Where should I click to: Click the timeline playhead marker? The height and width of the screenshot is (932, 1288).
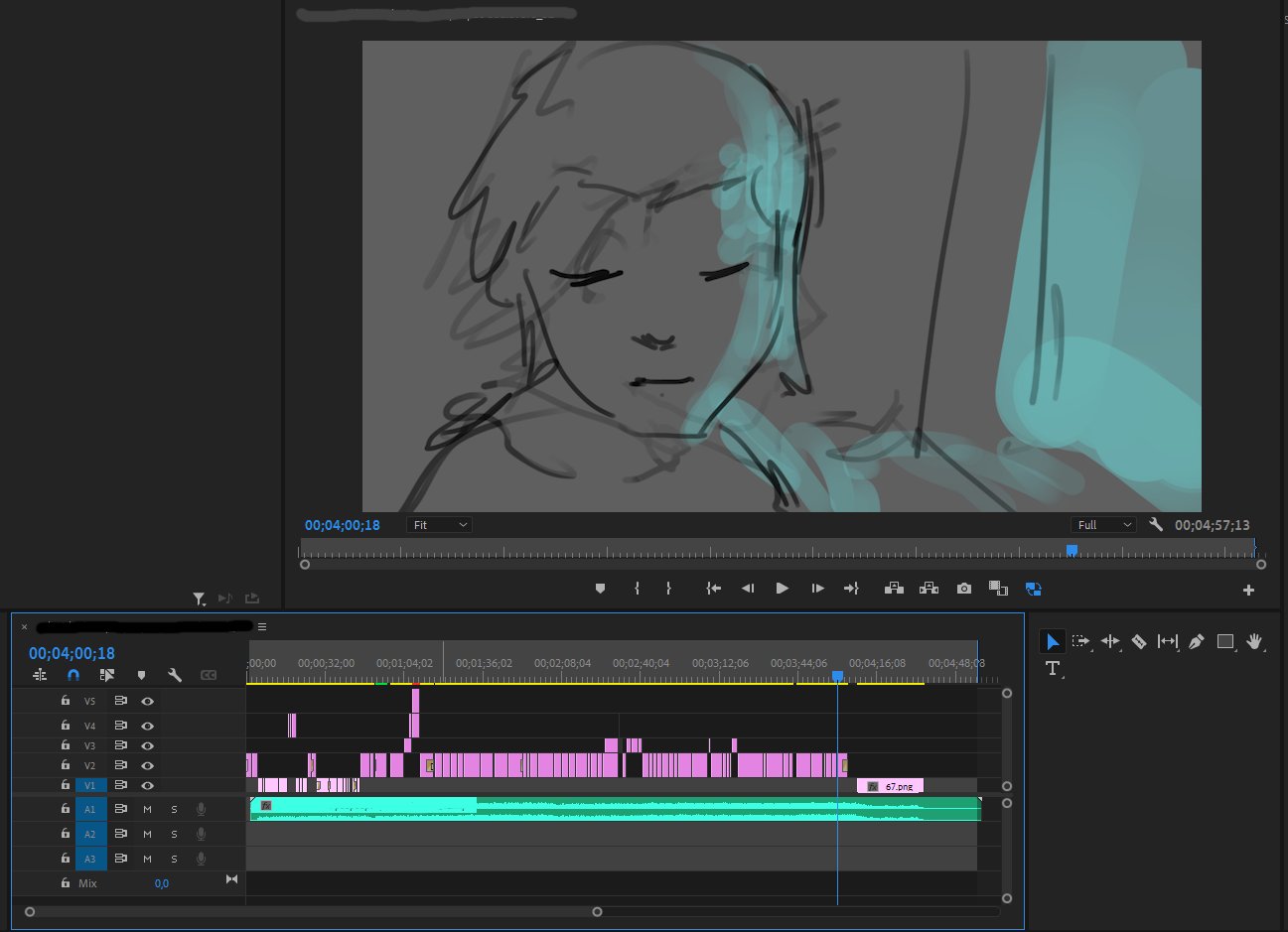click(x=837, y=676)
